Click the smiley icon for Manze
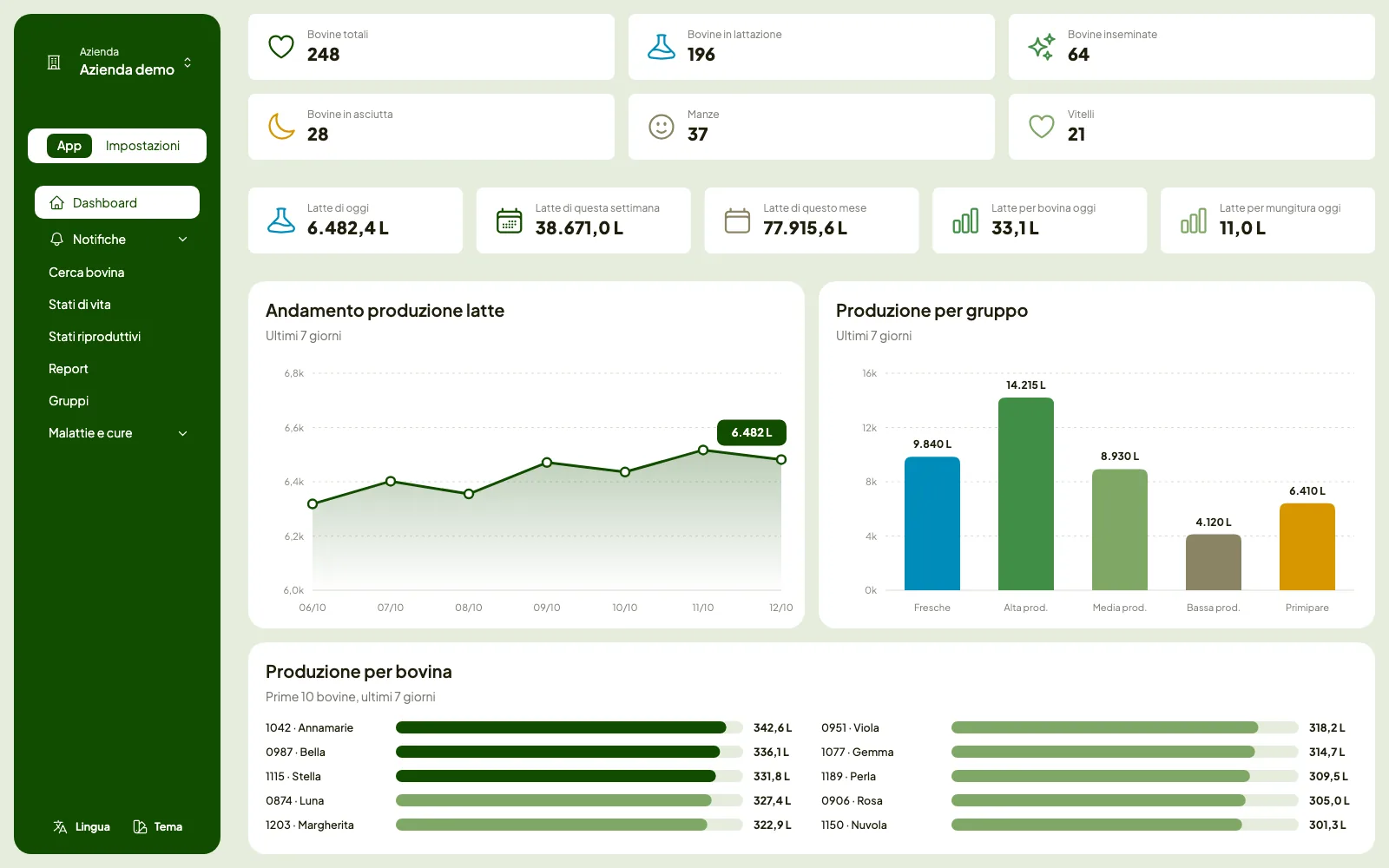The image size is (1389, 868). point(662,127)
